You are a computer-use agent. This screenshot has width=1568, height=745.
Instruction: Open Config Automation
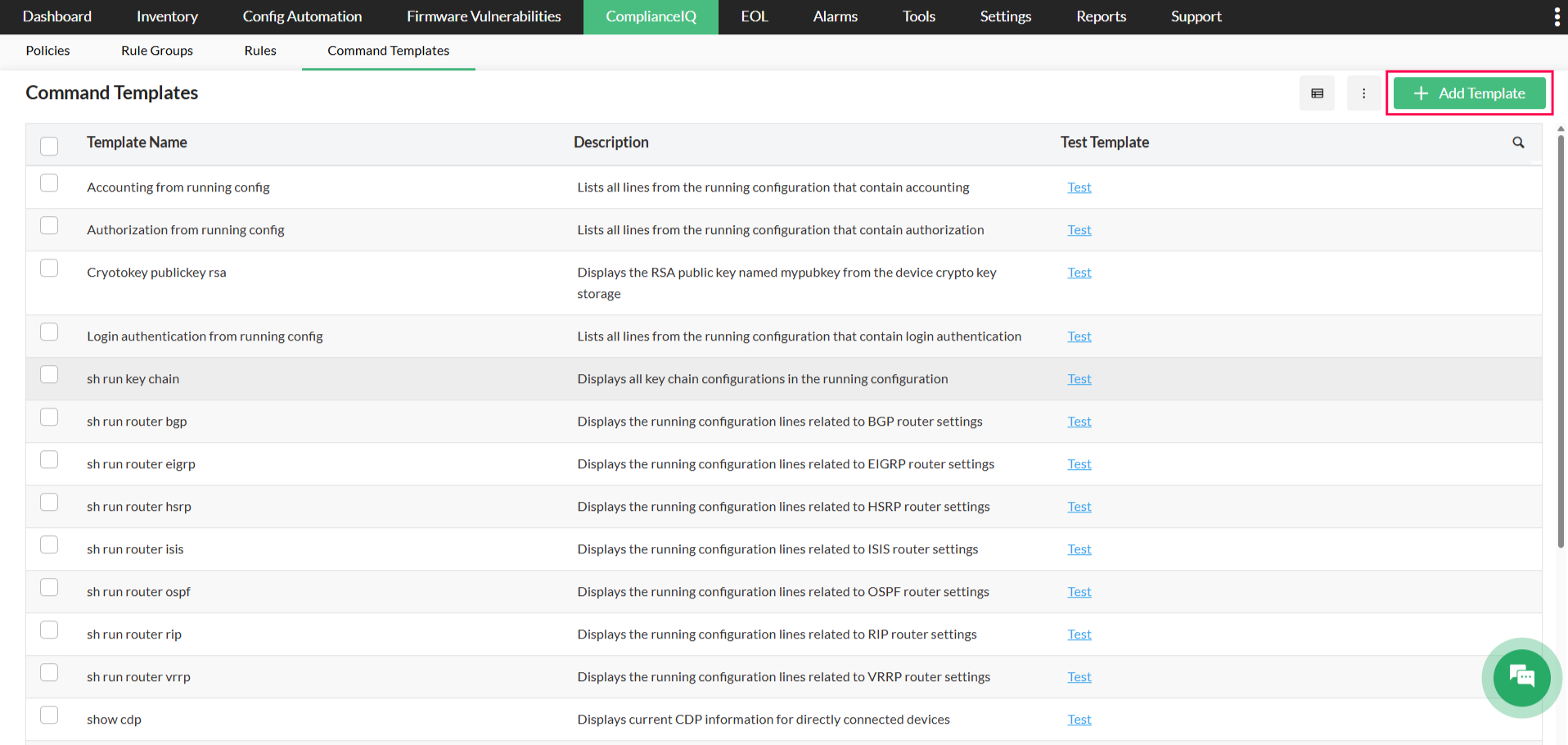click(x=302, y=16)
